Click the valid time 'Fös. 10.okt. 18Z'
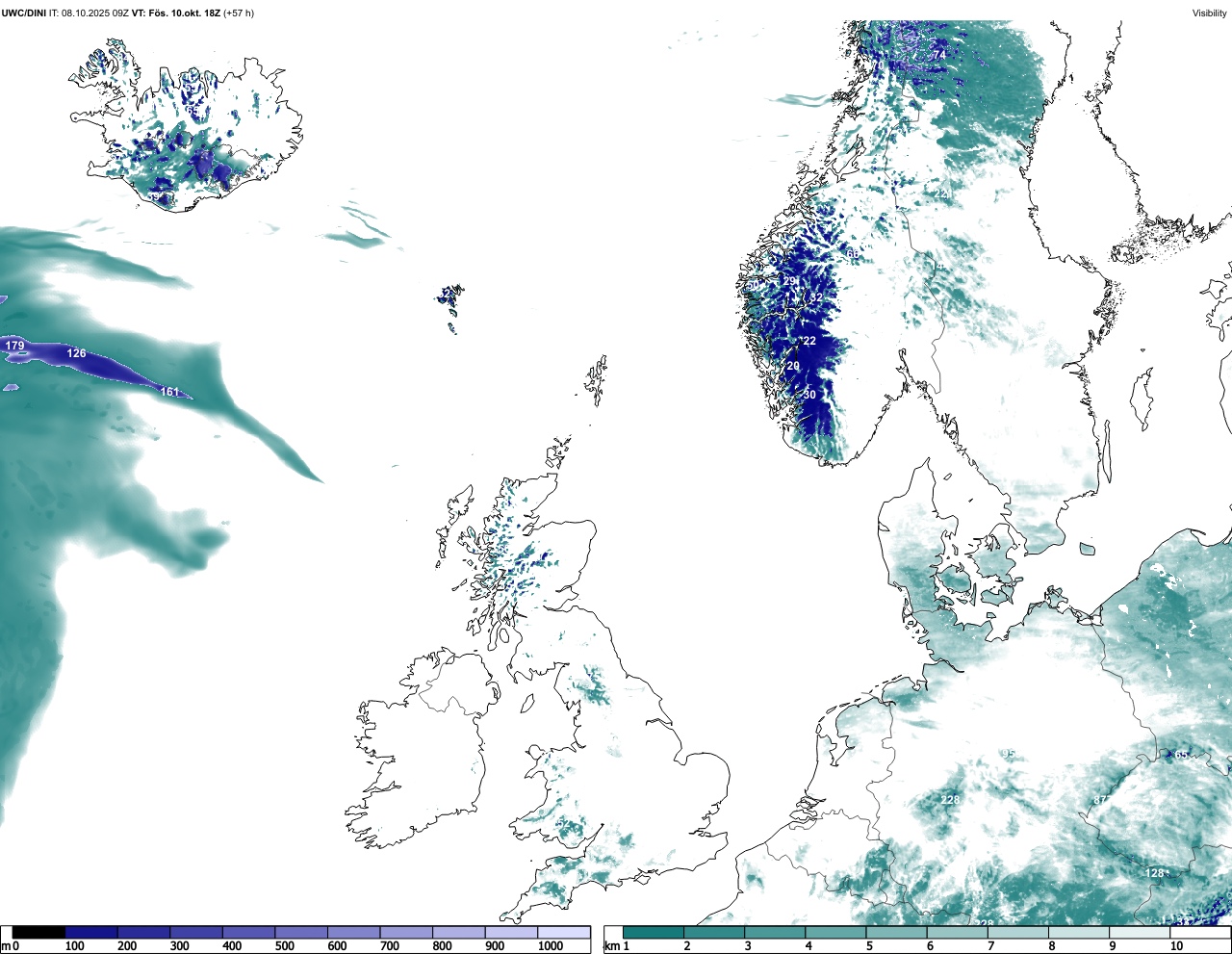The width and height of the screenshot is (1232, 954). [x=184, y=13]
